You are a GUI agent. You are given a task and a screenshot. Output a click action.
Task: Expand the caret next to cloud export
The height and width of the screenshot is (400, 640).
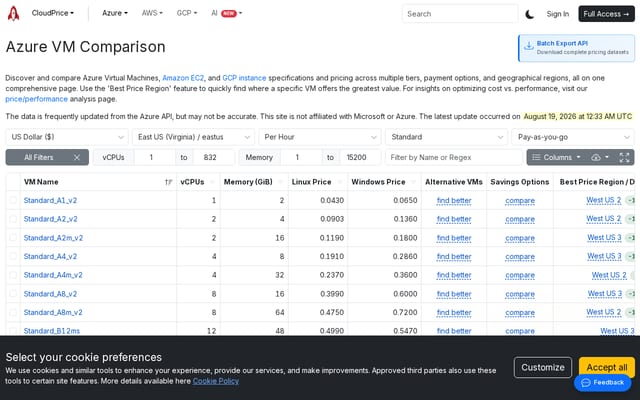click(607, 157)
